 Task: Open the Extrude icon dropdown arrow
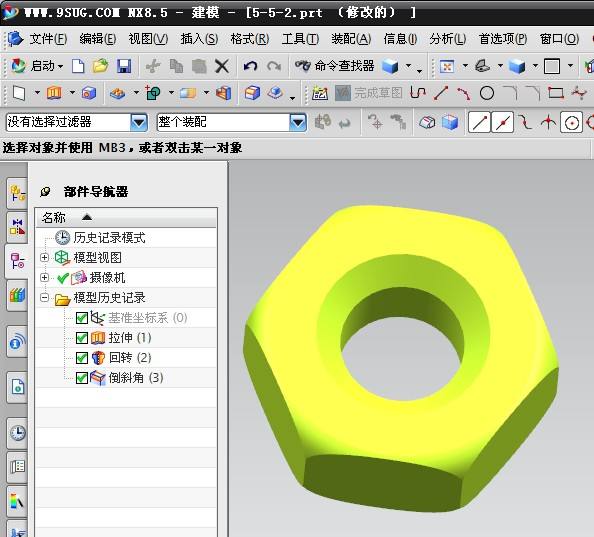(72, 92)
